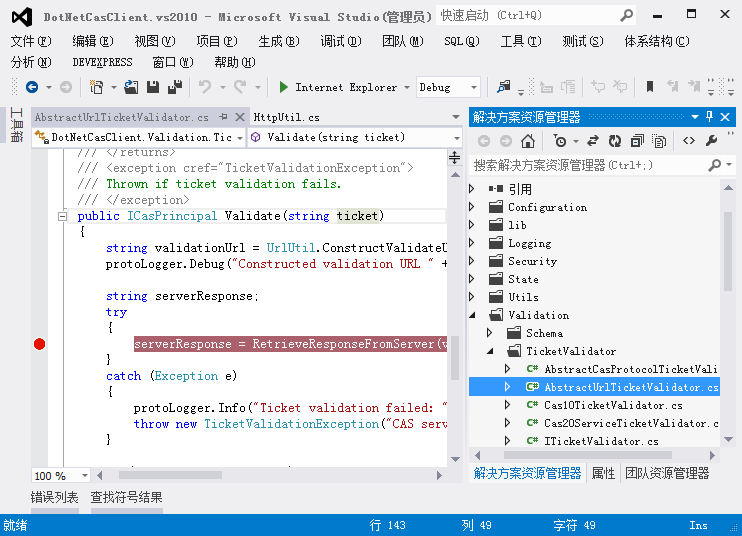The width and height of the screenshot is (742, 536).
Task: Click the Solution Explorer search box
Action: click(590, 164)
